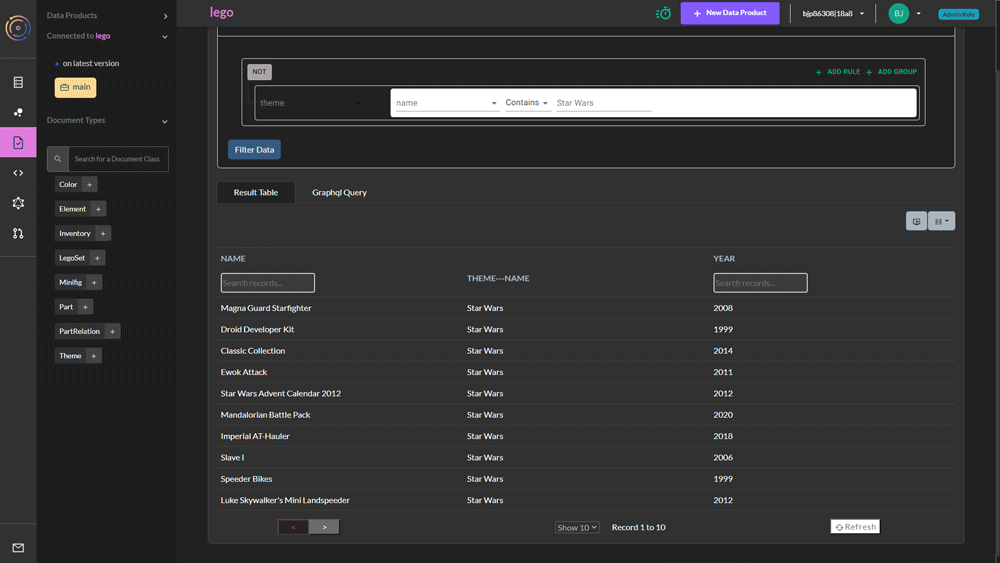The width and height of the screenshot is (1000, 563).
Task: Add a new Color document
Action: (x=89, y=184)
